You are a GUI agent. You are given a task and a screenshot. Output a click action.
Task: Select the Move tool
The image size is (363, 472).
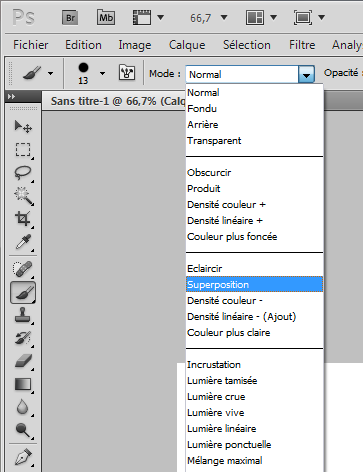(23, 127)
